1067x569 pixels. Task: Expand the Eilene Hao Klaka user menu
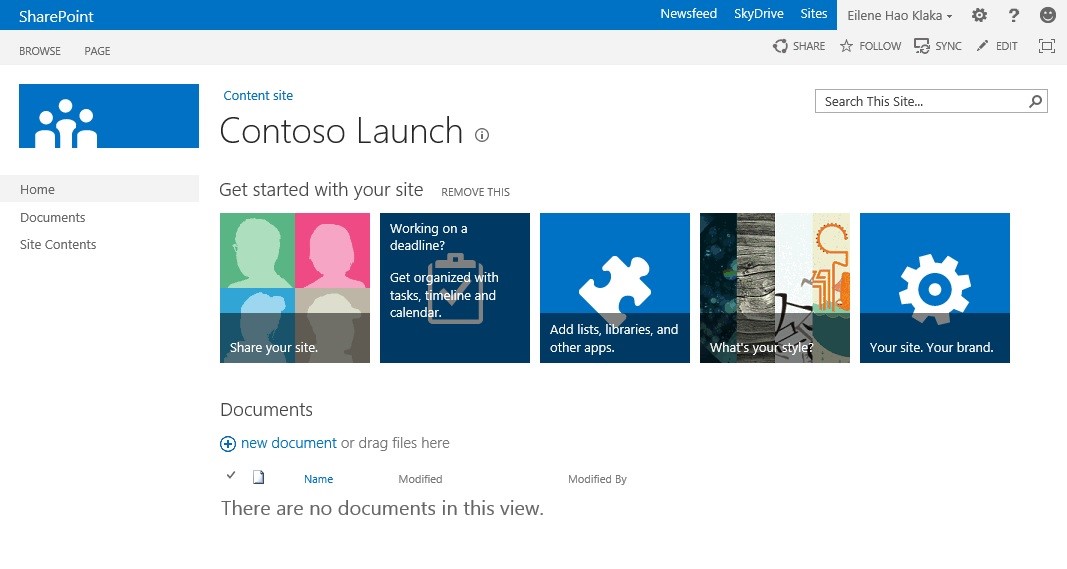pyautogui.click(x=900, y=15)
